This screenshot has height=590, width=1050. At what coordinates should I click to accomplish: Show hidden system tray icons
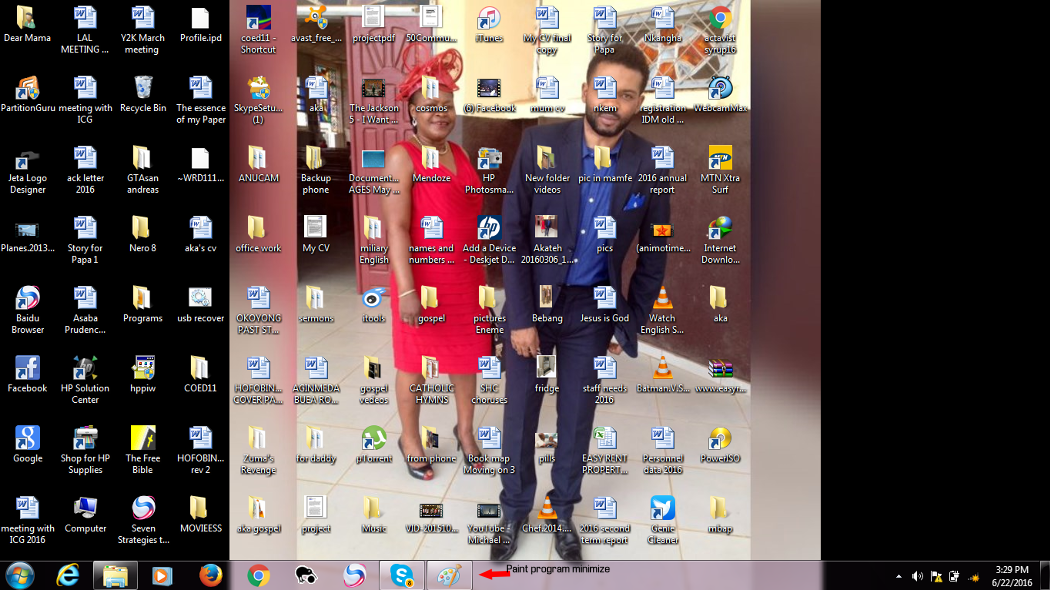pos(899,576)
